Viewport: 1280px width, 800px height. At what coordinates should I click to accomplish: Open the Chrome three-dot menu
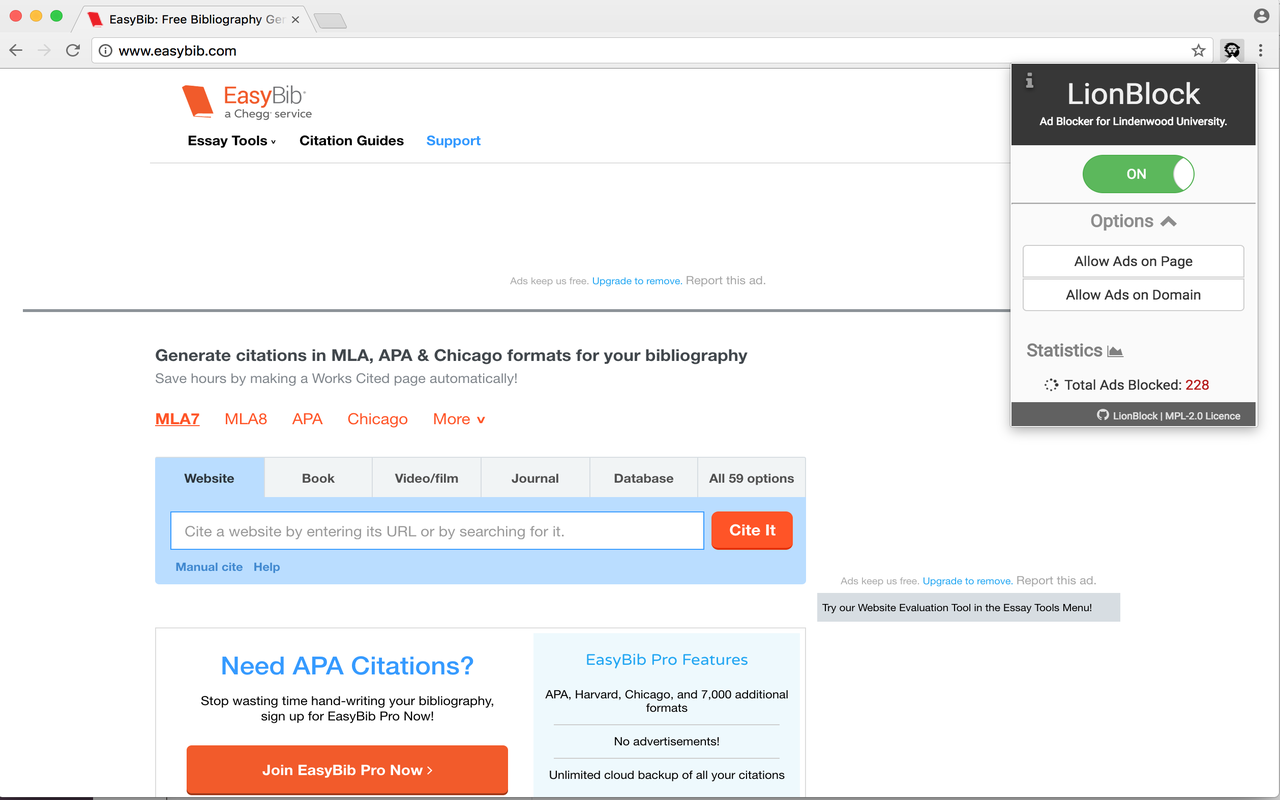tap(1260, 50)
